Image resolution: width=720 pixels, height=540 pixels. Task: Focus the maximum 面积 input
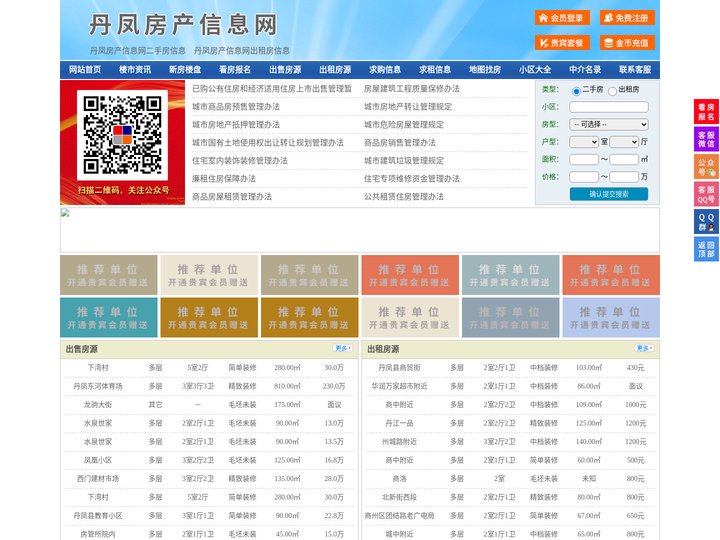624,159
